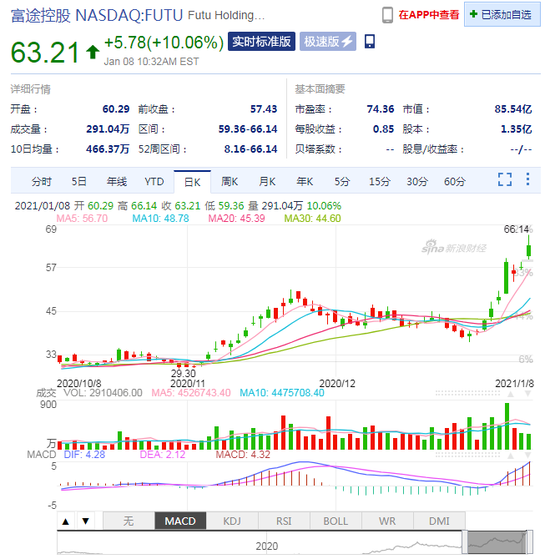Screen dimensions: 550x559
Task: Click the 成交量 value 291.04万
Action: coord(107,129)
